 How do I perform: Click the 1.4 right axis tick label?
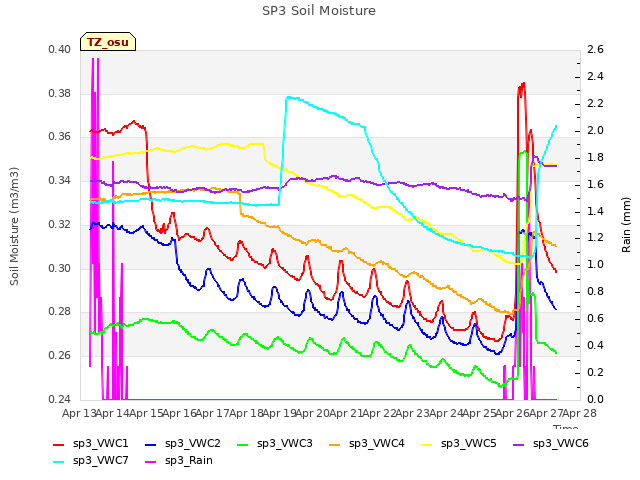(x=596, y=211)
